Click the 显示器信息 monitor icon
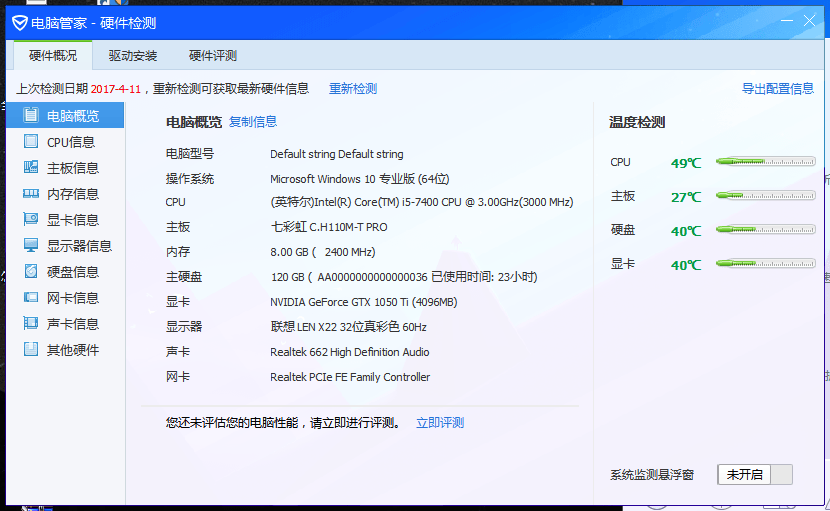Screen dimensions: 830x511 click(x=31, y=245)
